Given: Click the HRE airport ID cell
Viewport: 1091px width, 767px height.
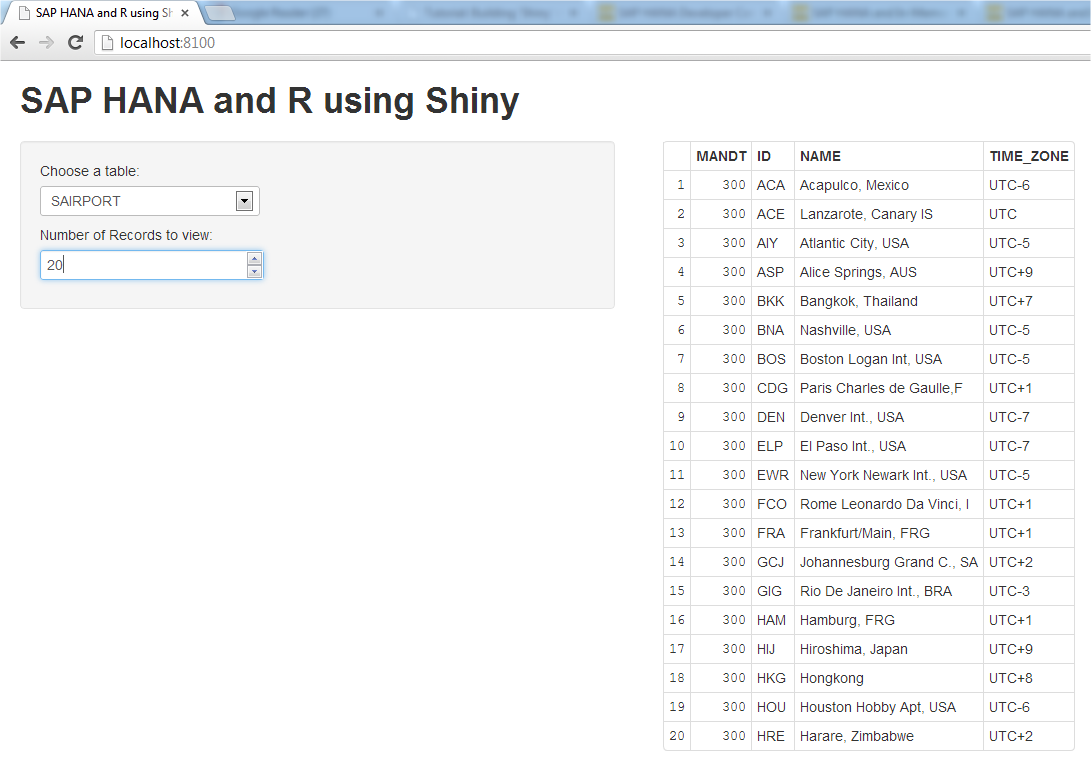Looking at the screenshot, I should (771, 736).
